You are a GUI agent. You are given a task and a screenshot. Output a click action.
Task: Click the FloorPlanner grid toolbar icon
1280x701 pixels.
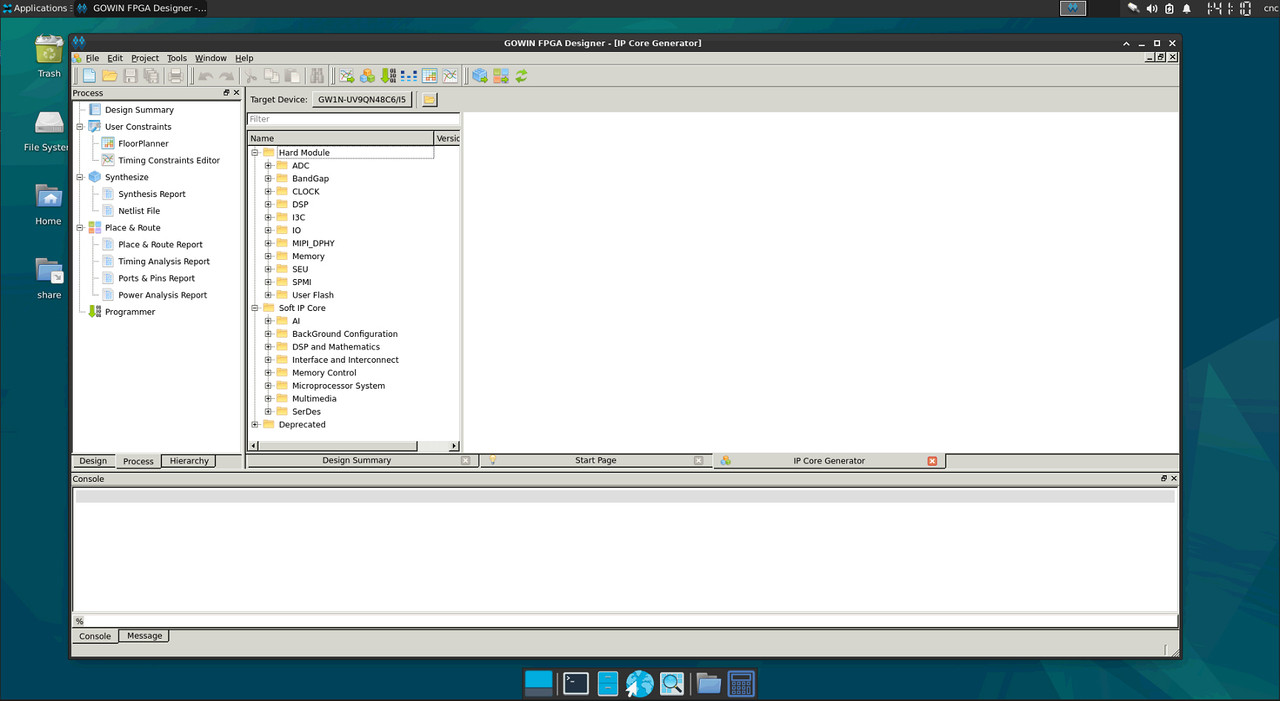(430, 76)
